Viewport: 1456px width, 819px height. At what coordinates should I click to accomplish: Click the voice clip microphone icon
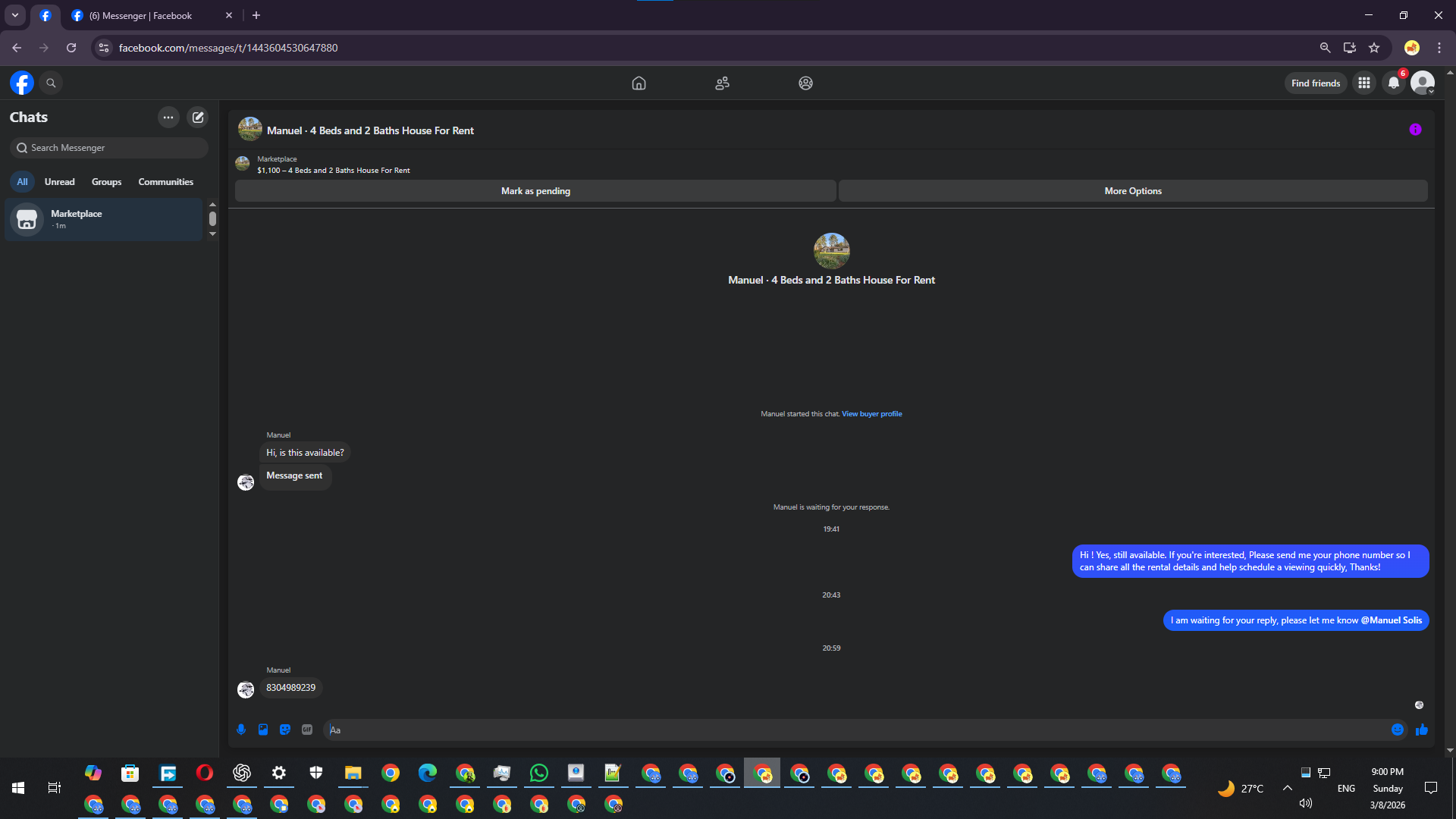coord(241,730)
